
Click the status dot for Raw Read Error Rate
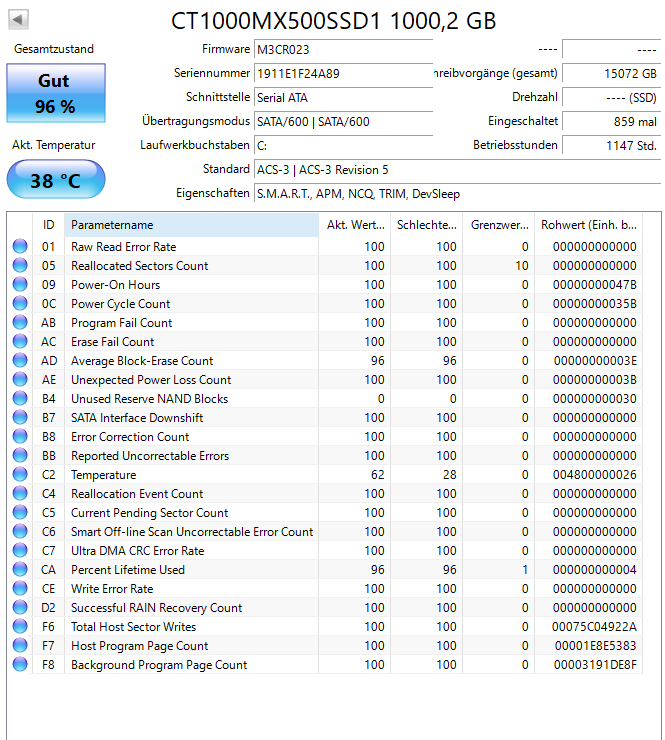pos(20,246)
